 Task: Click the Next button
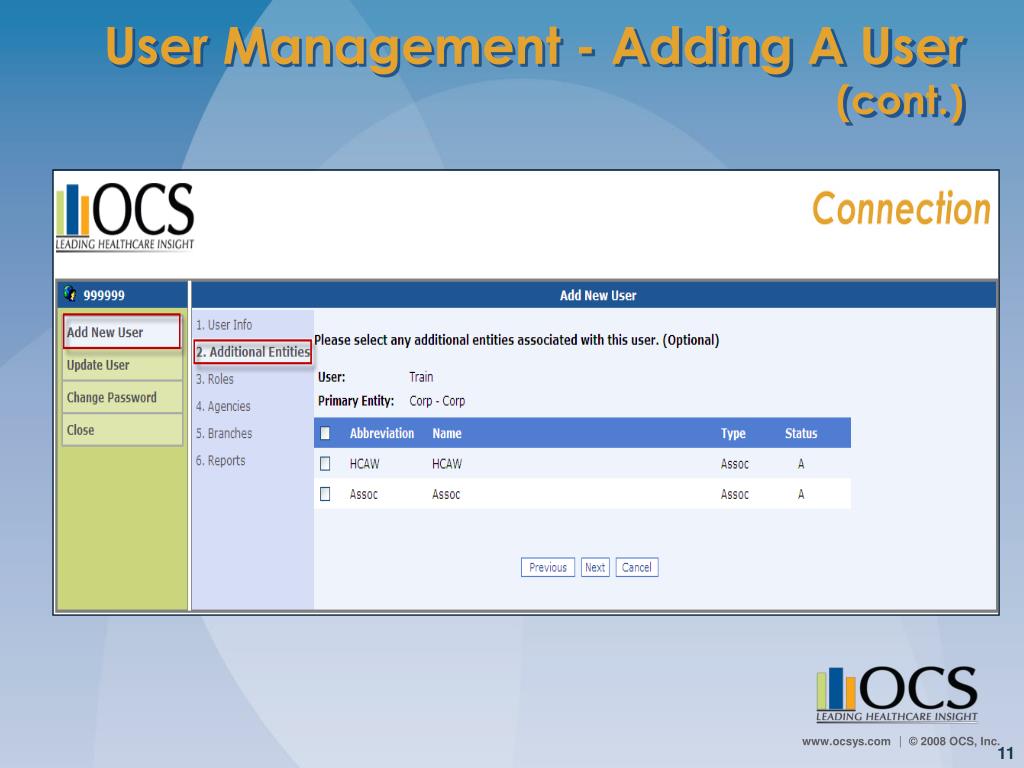click(x=595, y=568)
